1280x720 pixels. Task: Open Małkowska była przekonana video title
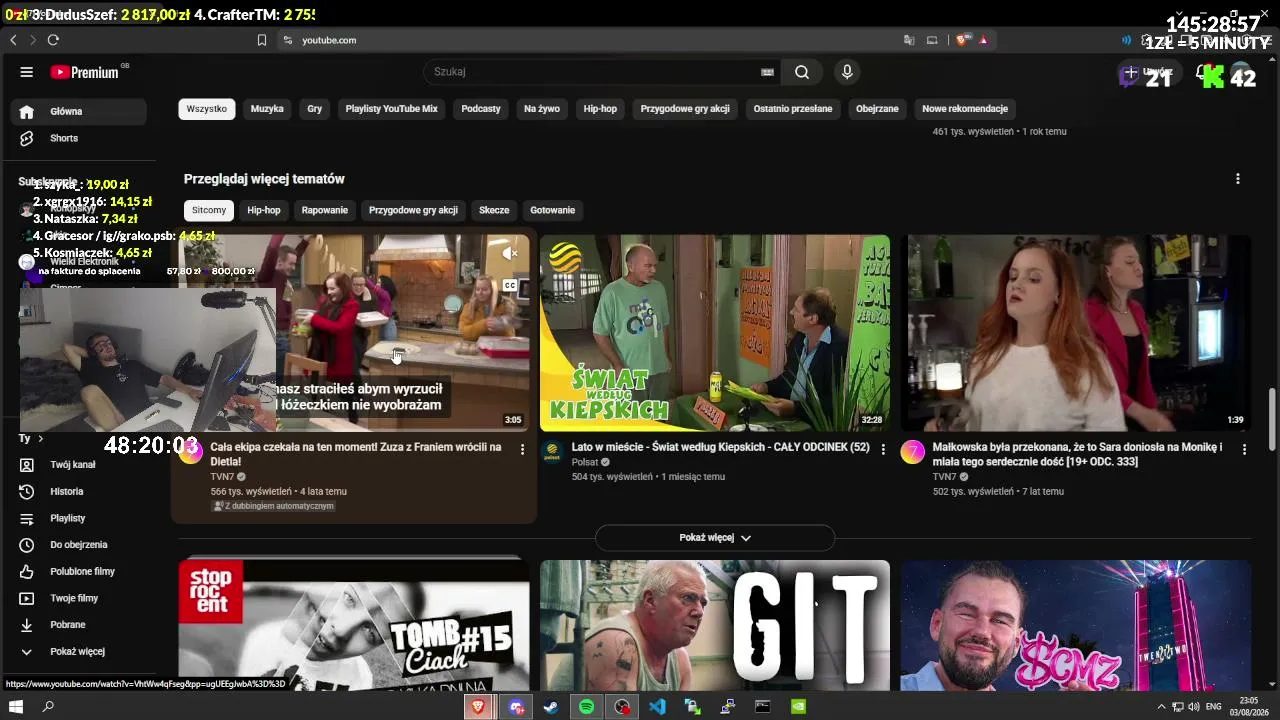coord(1078,454)
